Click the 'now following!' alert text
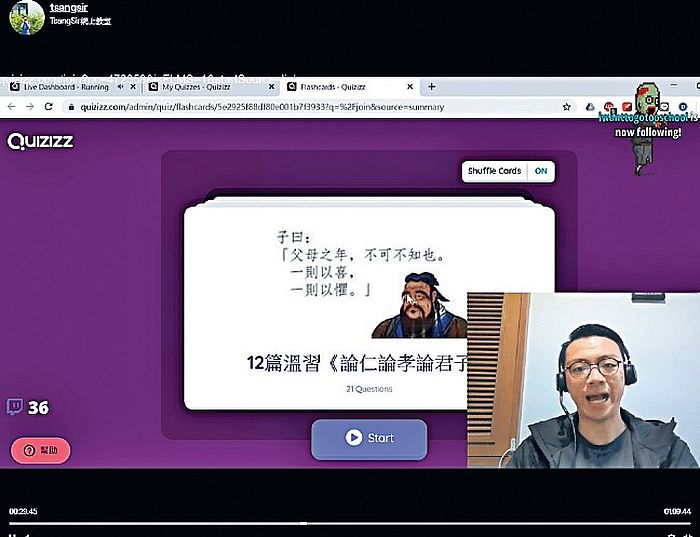 pyautogui.click(x=648, y=132)
